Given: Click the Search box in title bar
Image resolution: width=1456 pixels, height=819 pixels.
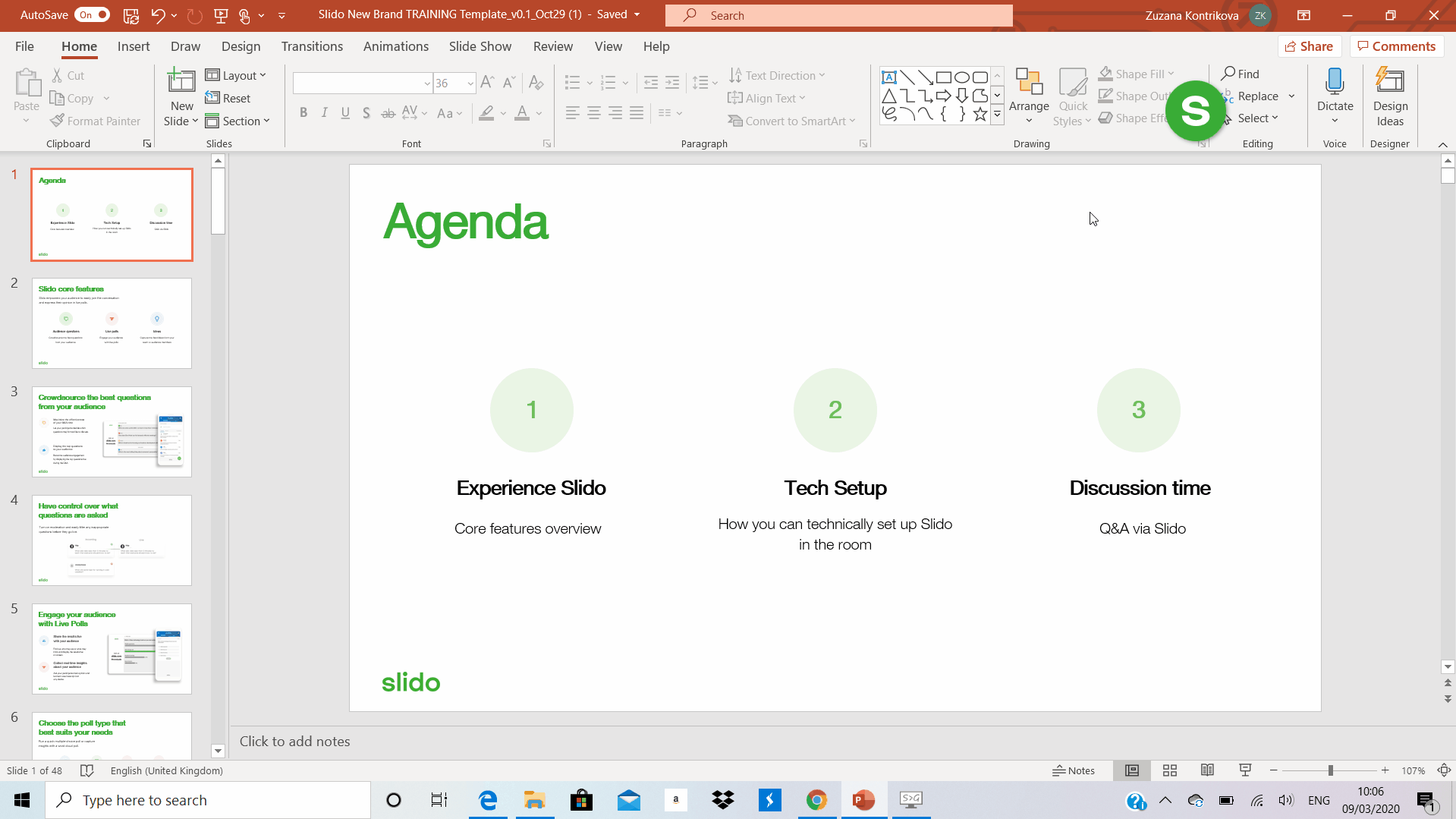Looking at the screenshot, I should click(x=838, y=15).
